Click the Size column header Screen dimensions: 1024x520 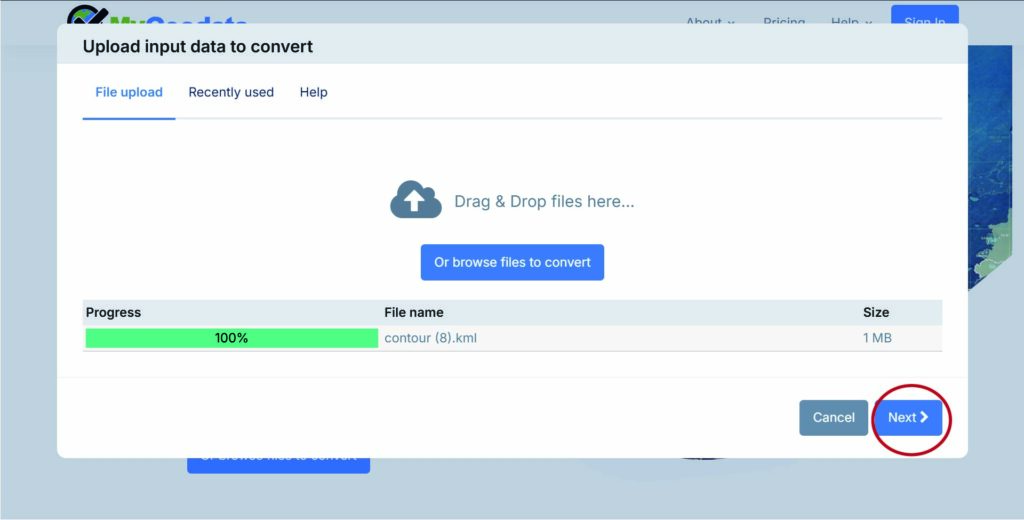[876, 312]
